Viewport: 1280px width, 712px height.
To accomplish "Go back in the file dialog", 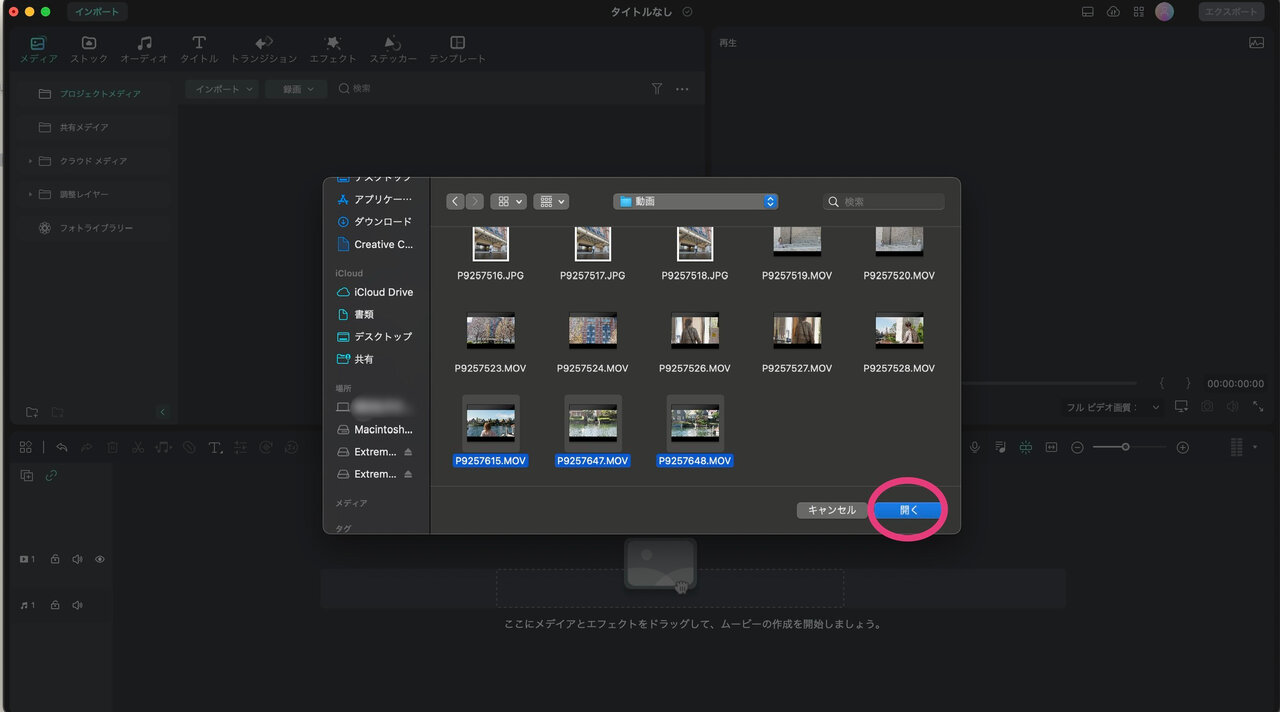I will [455, 201].
